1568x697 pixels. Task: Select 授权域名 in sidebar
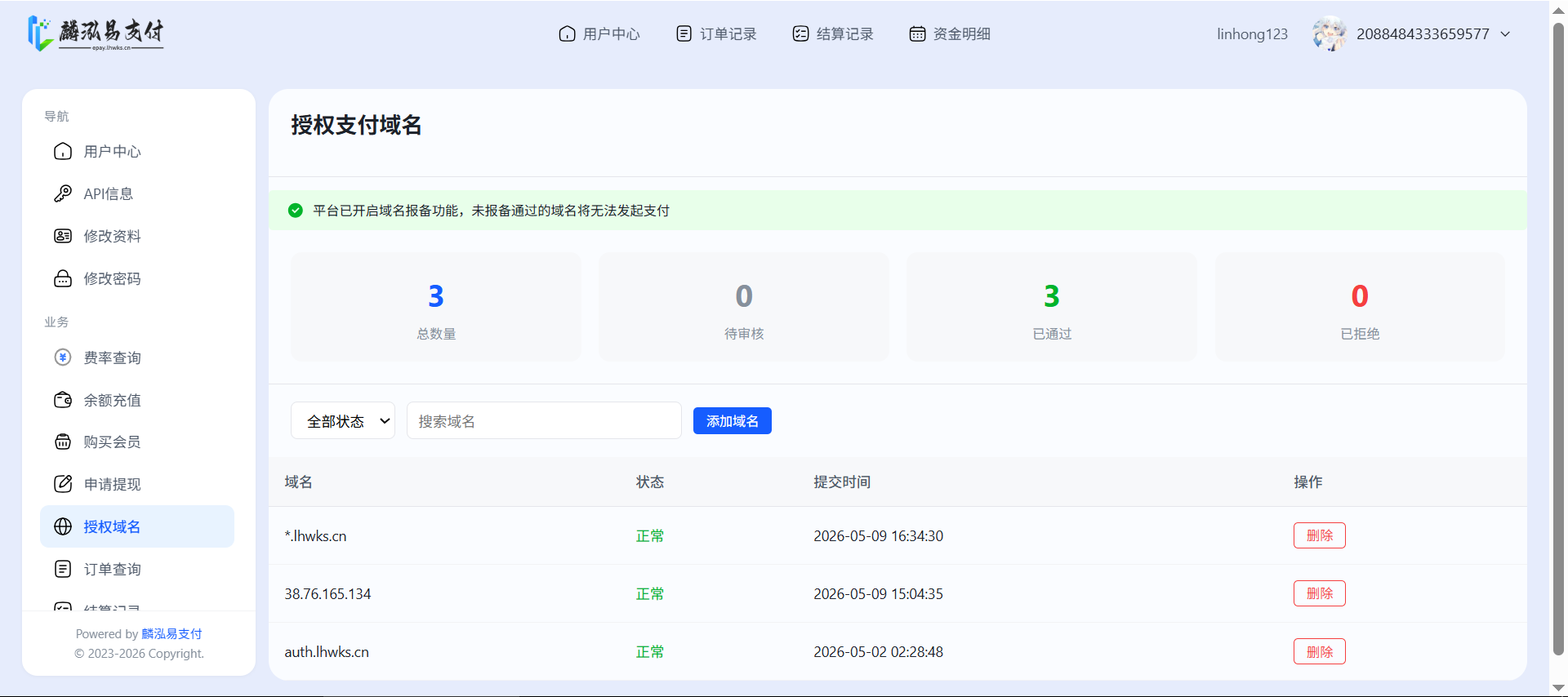(x=137, y=526)
